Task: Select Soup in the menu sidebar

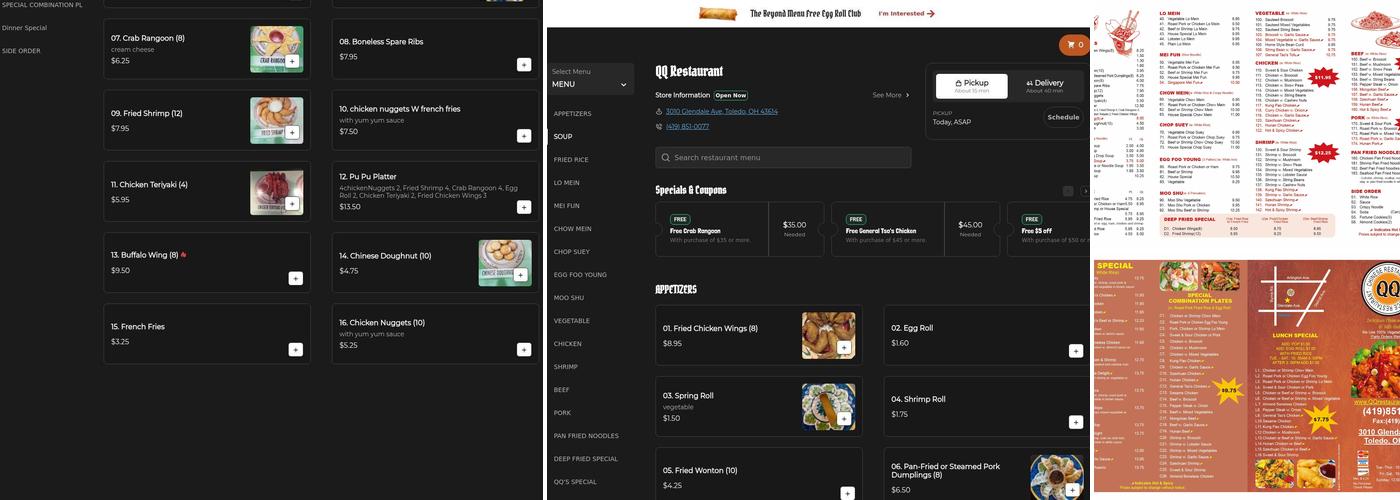Action: [563, 137]
